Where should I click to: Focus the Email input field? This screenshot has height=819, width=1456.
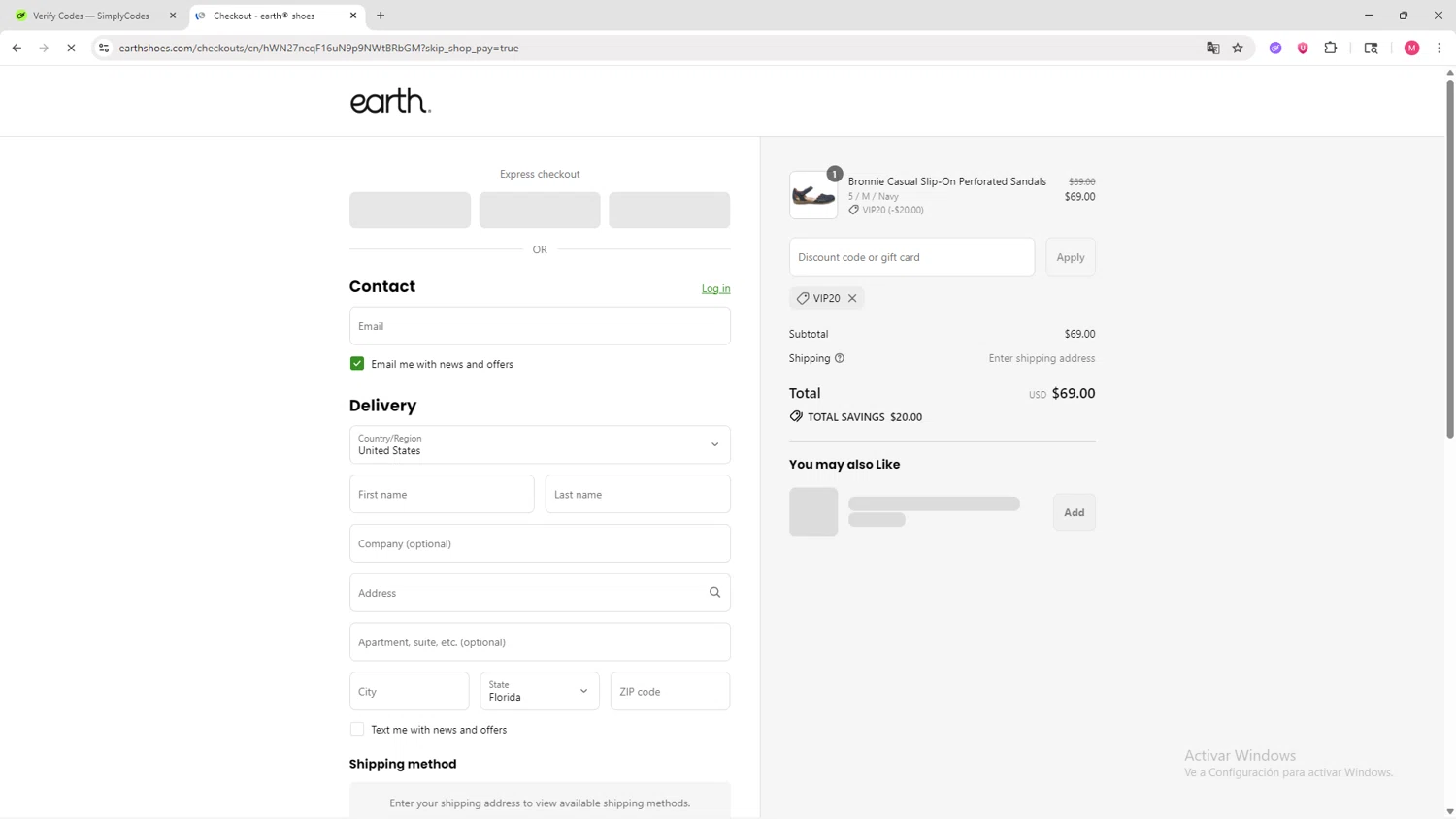tap(540, 326)
